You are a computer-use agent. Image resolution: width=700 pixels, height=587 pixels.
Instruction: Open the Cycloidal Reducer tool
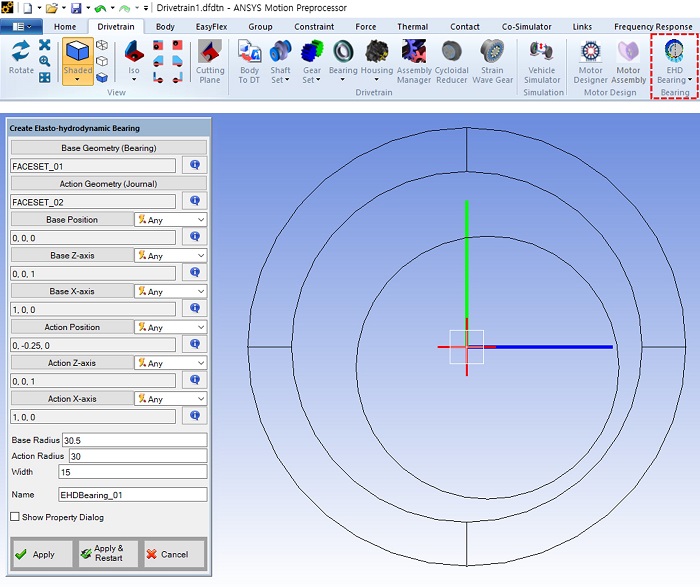click(x=451, y=62)
